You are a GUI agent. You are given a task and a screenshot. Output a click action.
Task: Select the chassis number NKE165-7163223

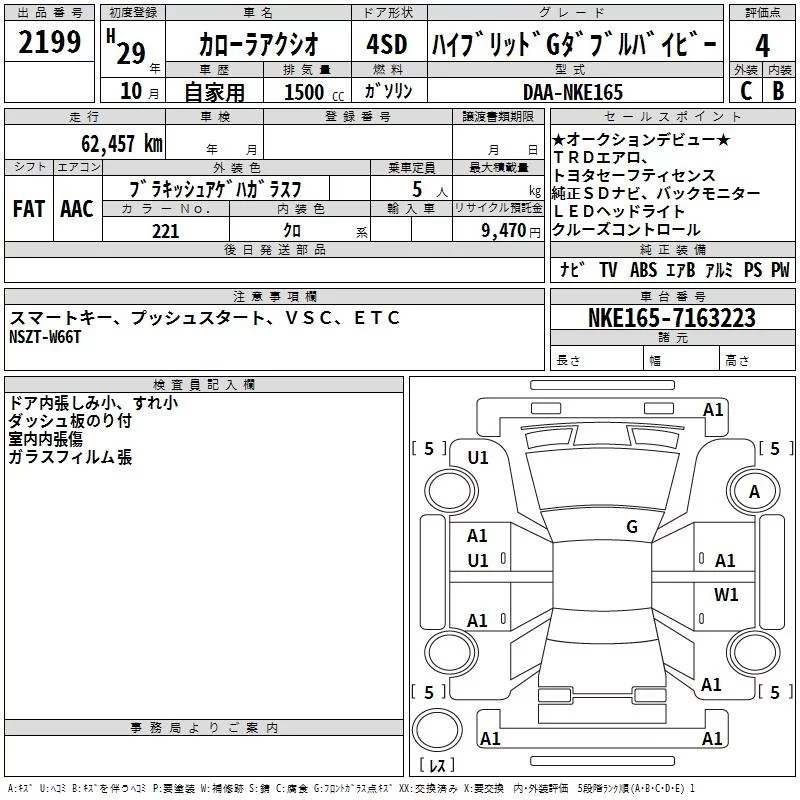(671, 317)
